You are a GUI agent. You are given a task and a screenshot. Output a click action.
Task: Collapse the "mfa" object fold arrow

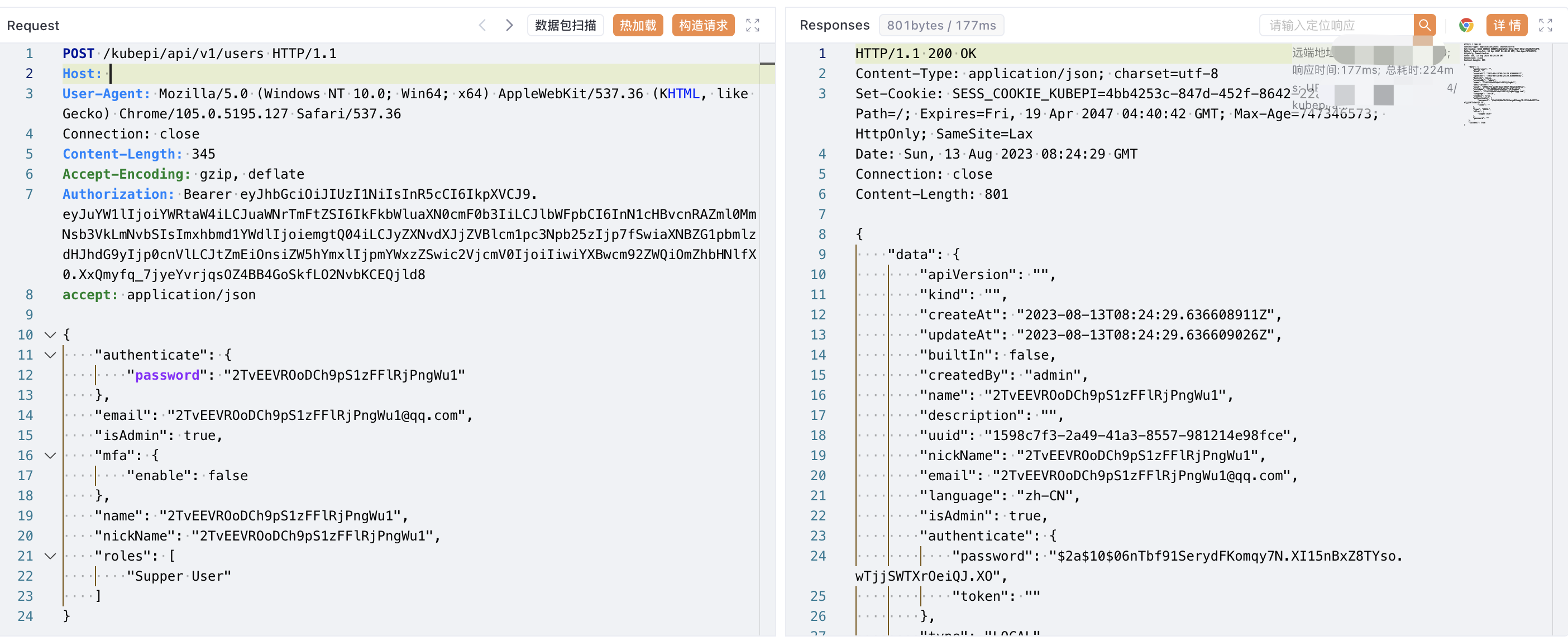[50, 455]
